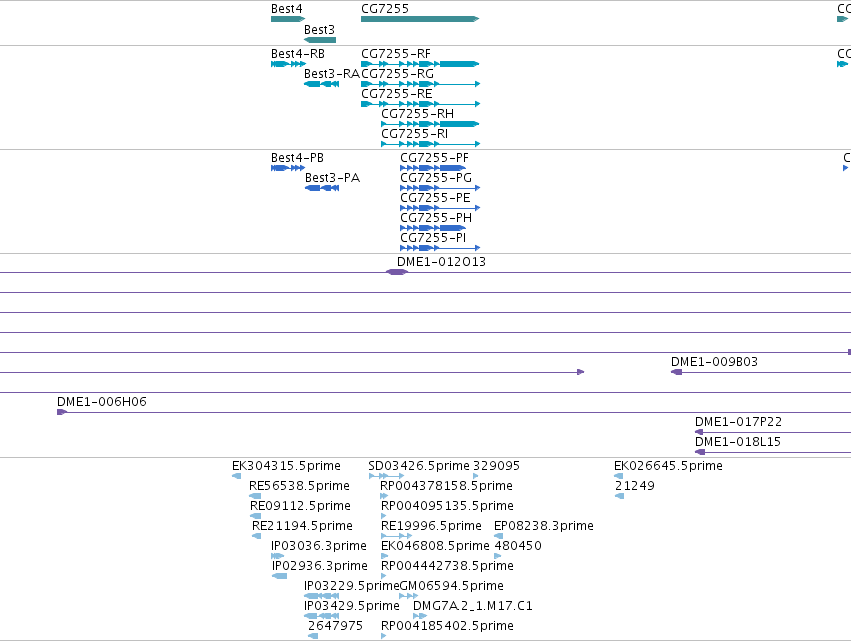Select the Best4-RB transcript glyph

click(288, 64)
